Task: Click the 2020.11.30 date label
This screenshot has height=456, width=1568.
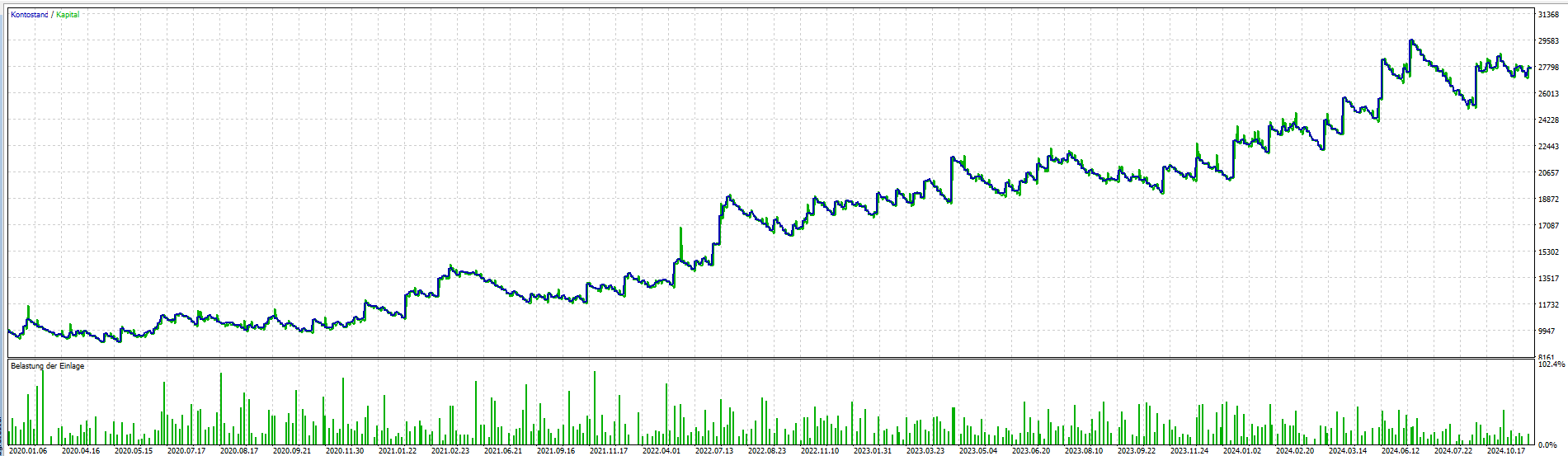Action: (x=345, y=451)
